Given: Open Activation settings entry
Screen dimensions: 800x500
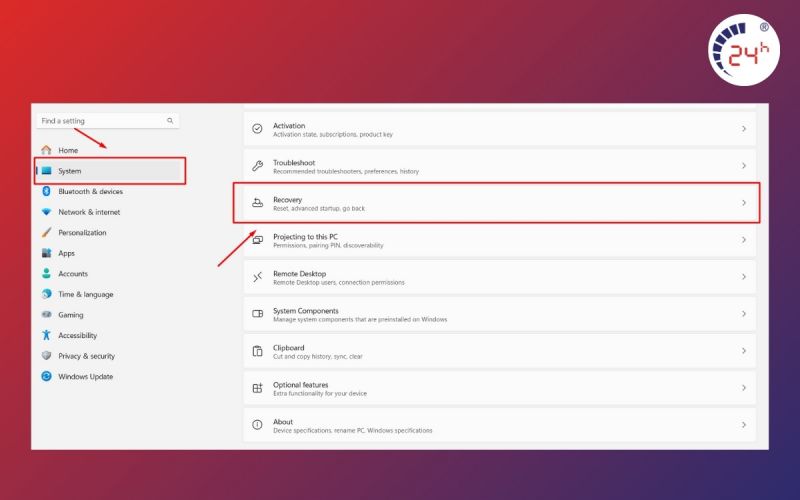Looking at the screenshot, I should 499,129.
